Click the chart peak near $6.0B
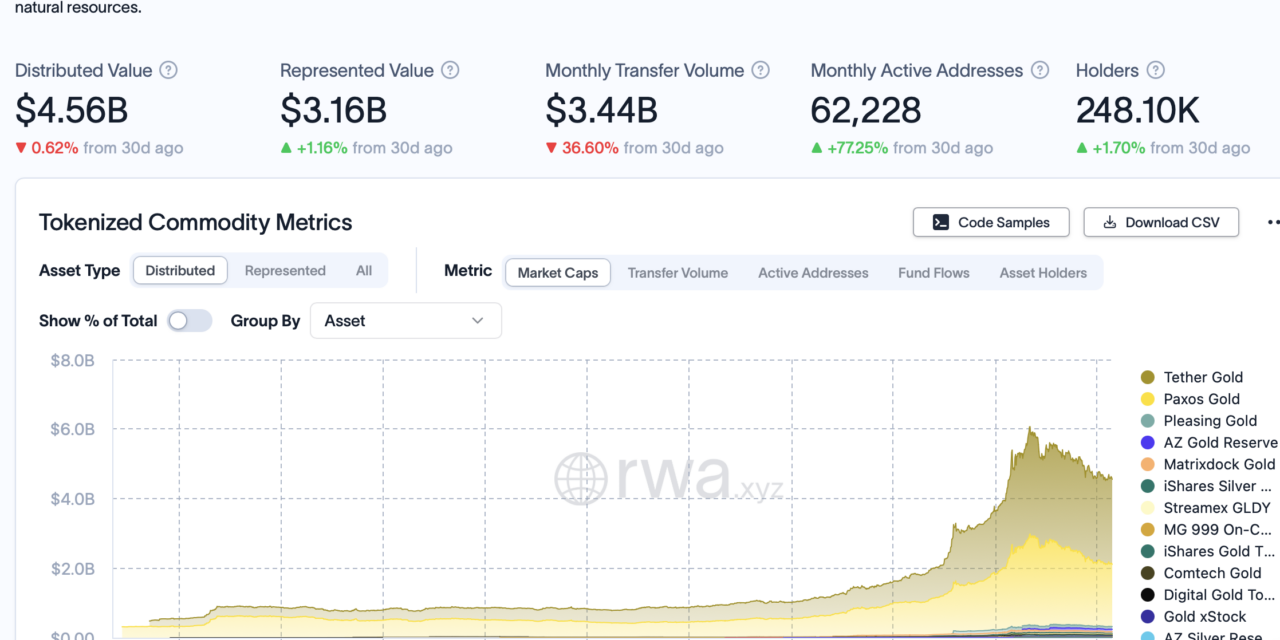1280x640 pixels. click(x=1030, y=430)
